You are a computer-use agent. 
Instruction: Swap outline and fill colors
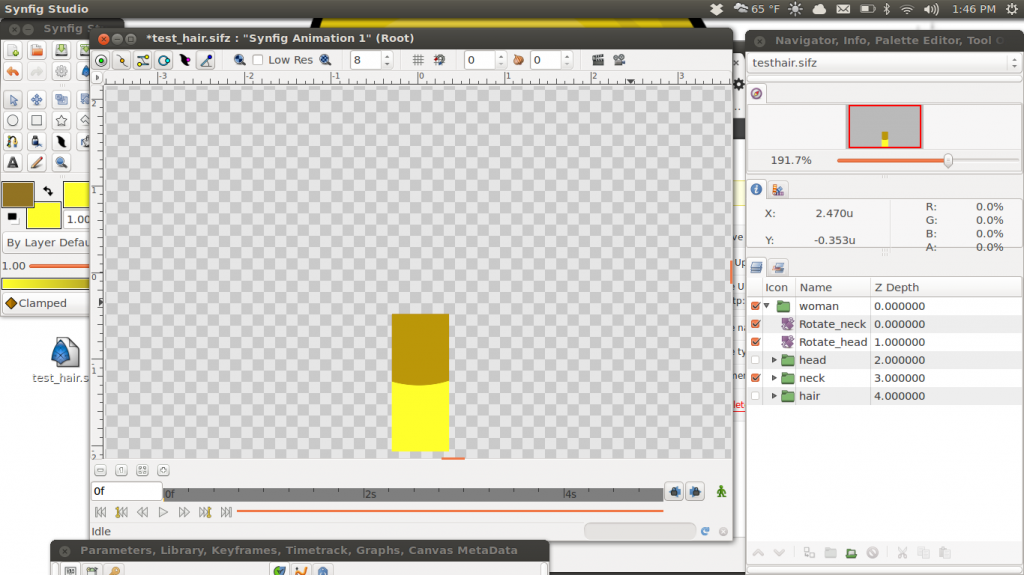click(x=48, y=191)
